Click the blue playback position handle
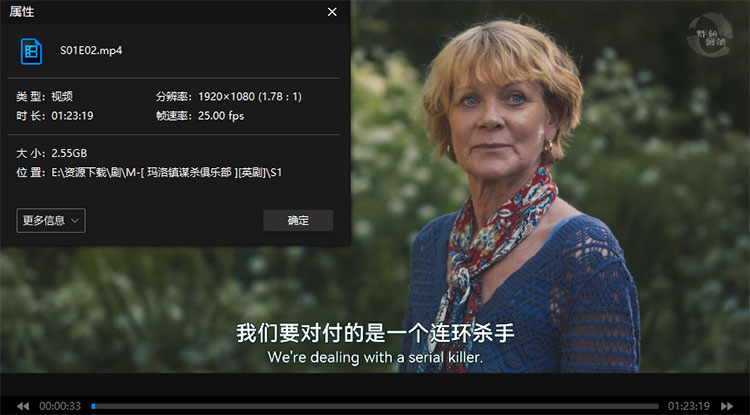 pos(94,406)
